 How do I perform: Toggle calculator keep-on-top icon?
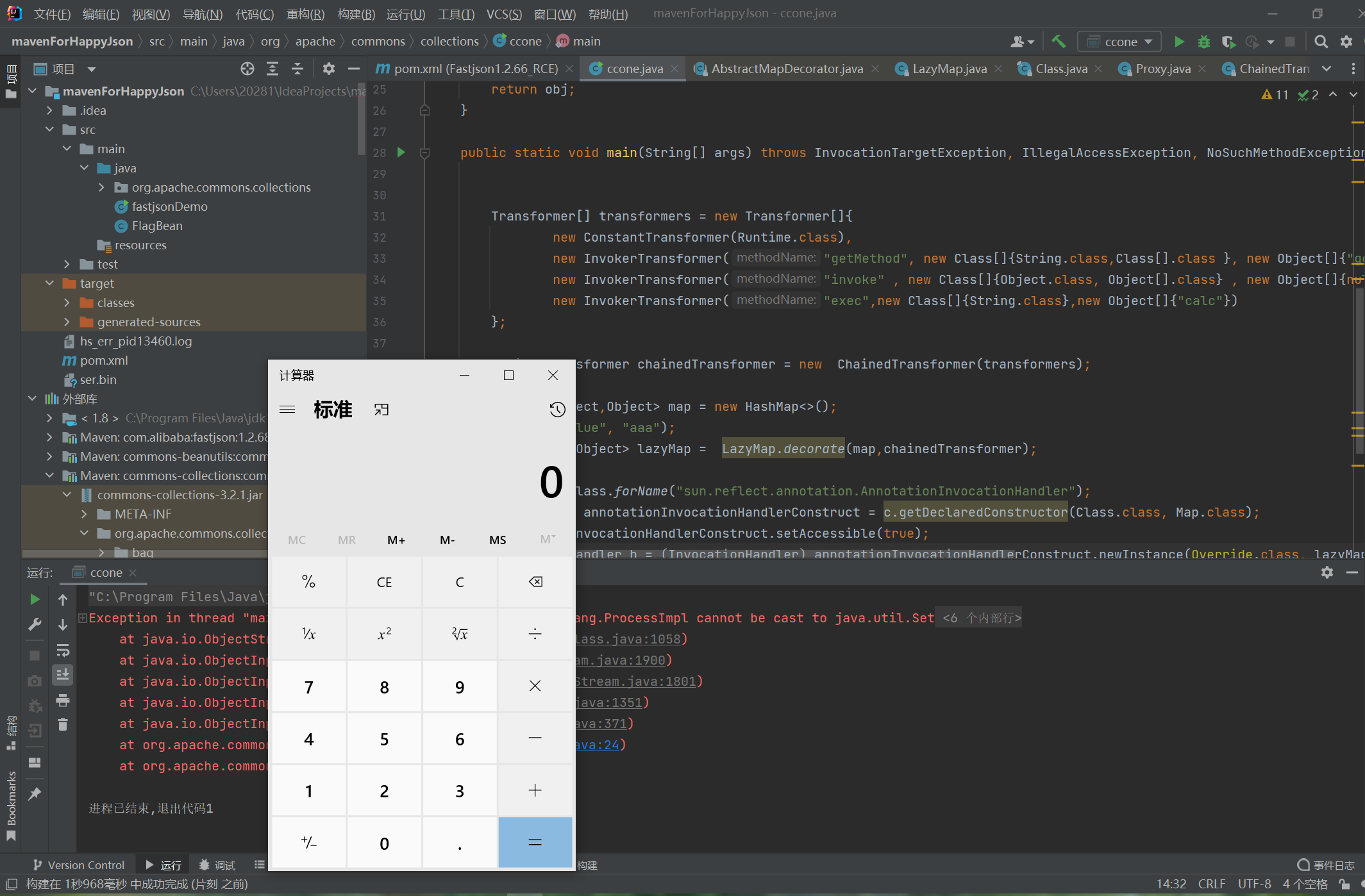[381, 410]
